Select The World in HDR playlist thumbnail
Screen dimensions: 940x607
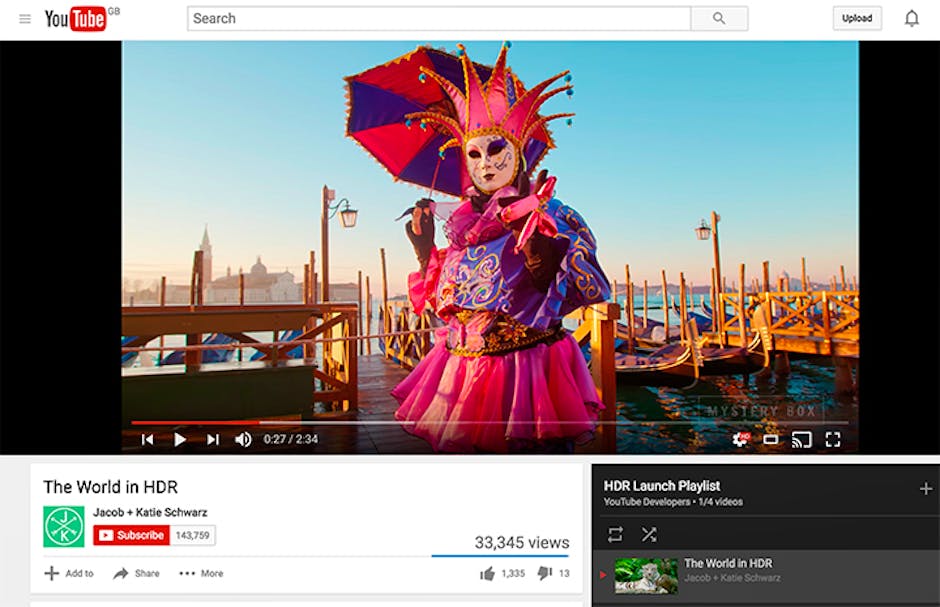[645, 576]
